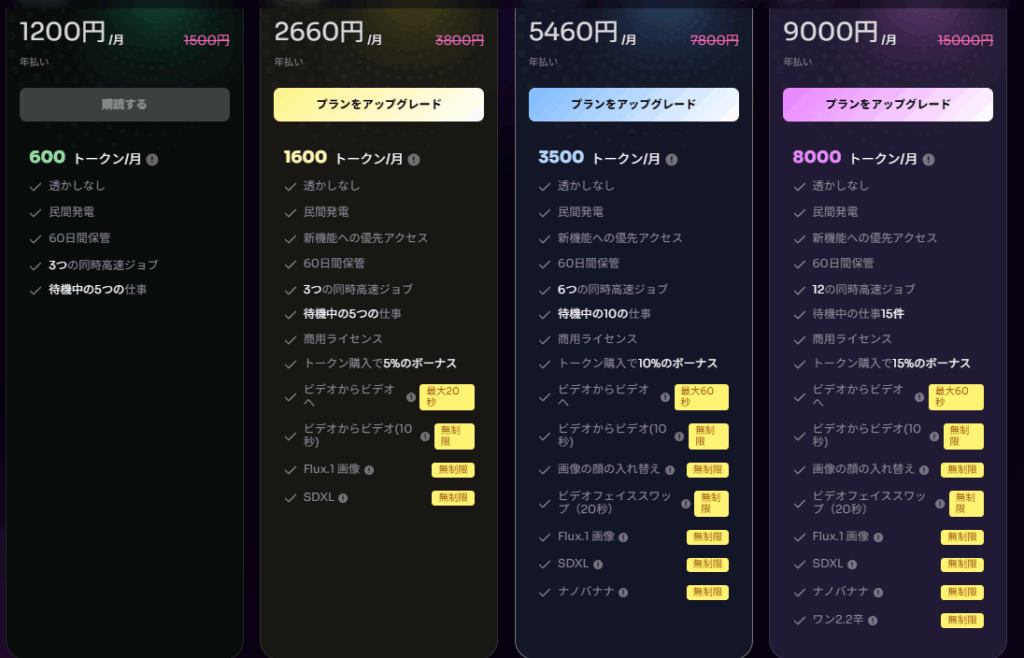1024x658 pixels.
Task: Open Flux.1 画像 info in 9000円 plan
Action: coord(878,537)
